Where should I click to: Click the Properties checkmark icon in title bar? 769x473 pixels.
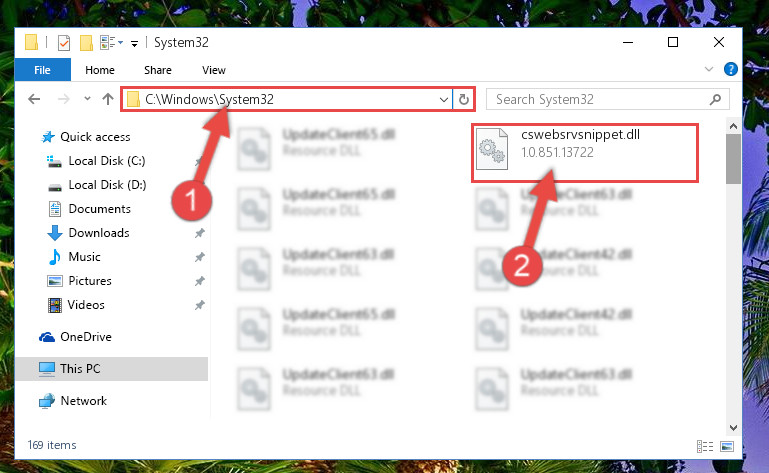(64, 43)
